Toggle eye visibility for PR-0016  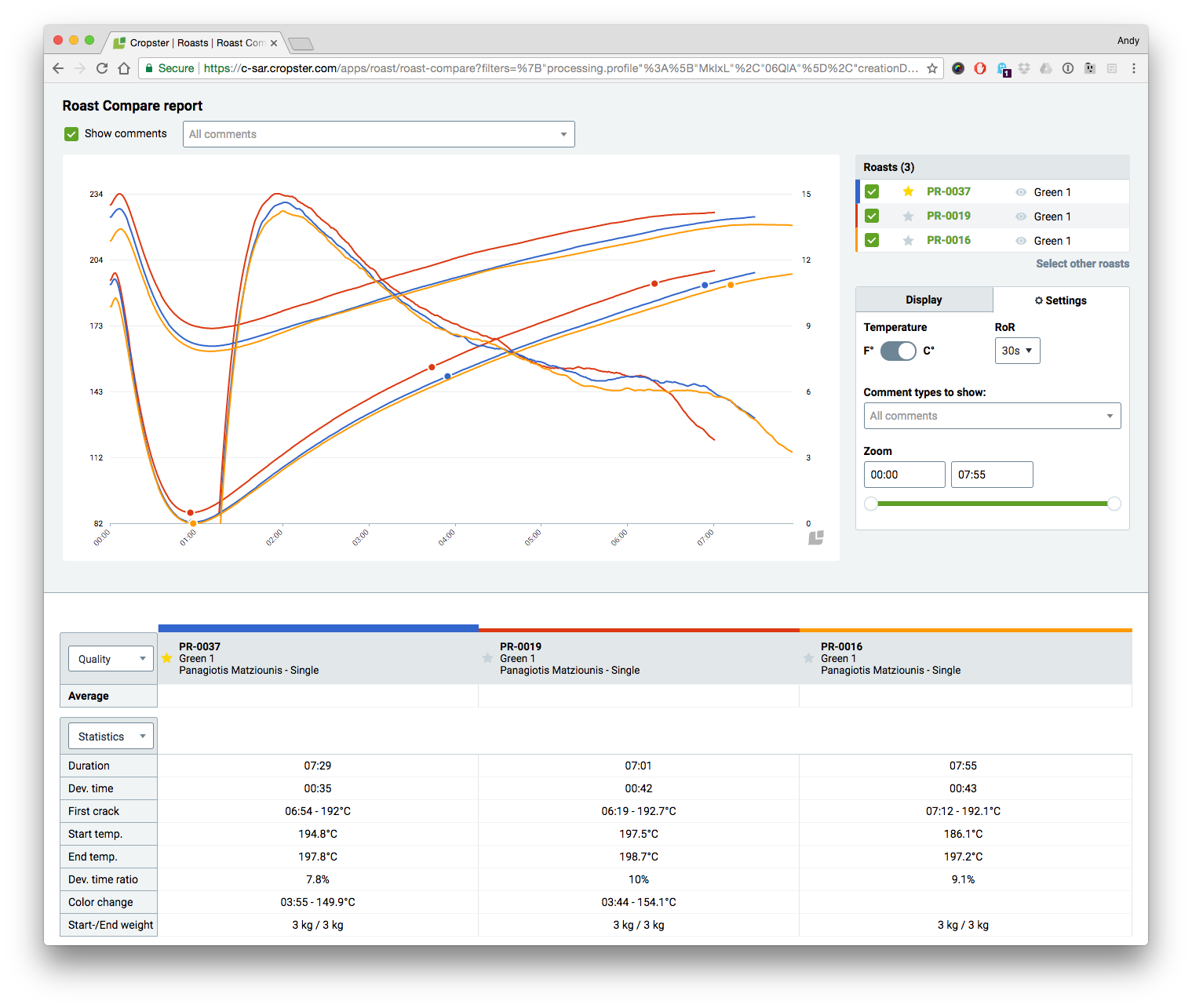[1021, 241]
